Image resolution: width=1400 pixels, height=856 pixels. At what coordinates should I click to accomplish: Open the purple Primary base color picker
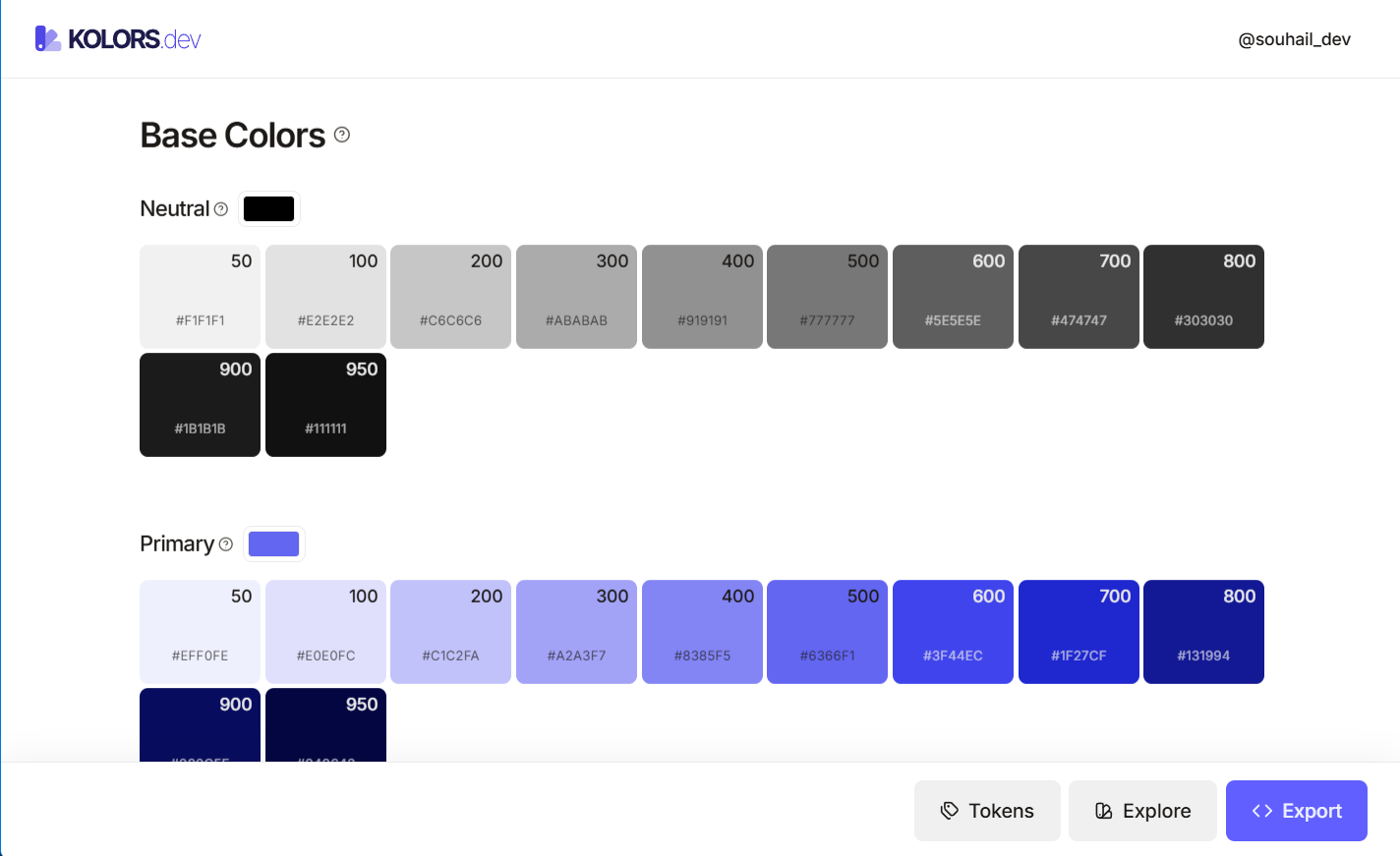tap(274, 542)
